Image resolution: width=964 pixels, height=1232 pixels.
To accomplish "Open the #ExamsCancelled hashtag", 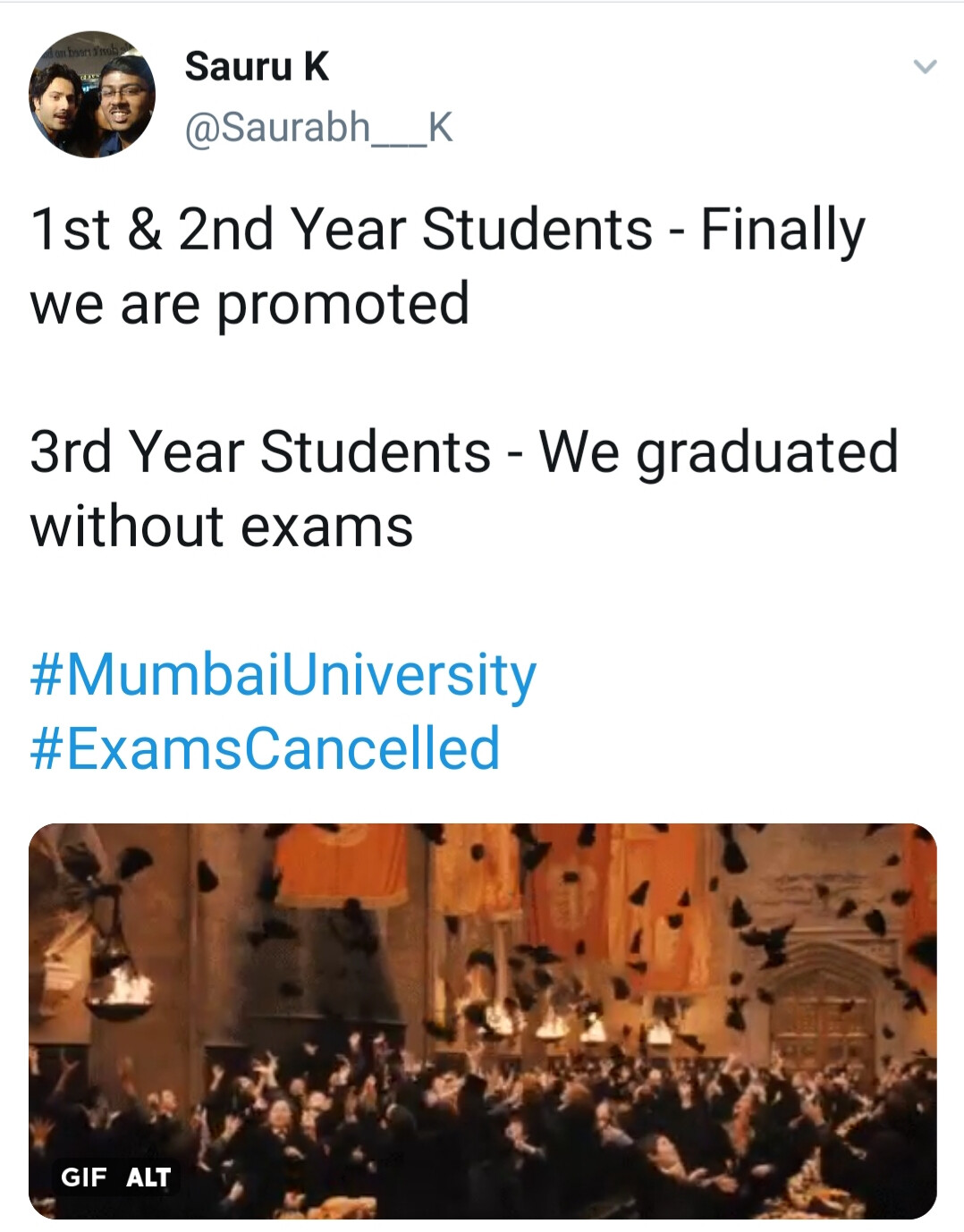I will 265,748.
